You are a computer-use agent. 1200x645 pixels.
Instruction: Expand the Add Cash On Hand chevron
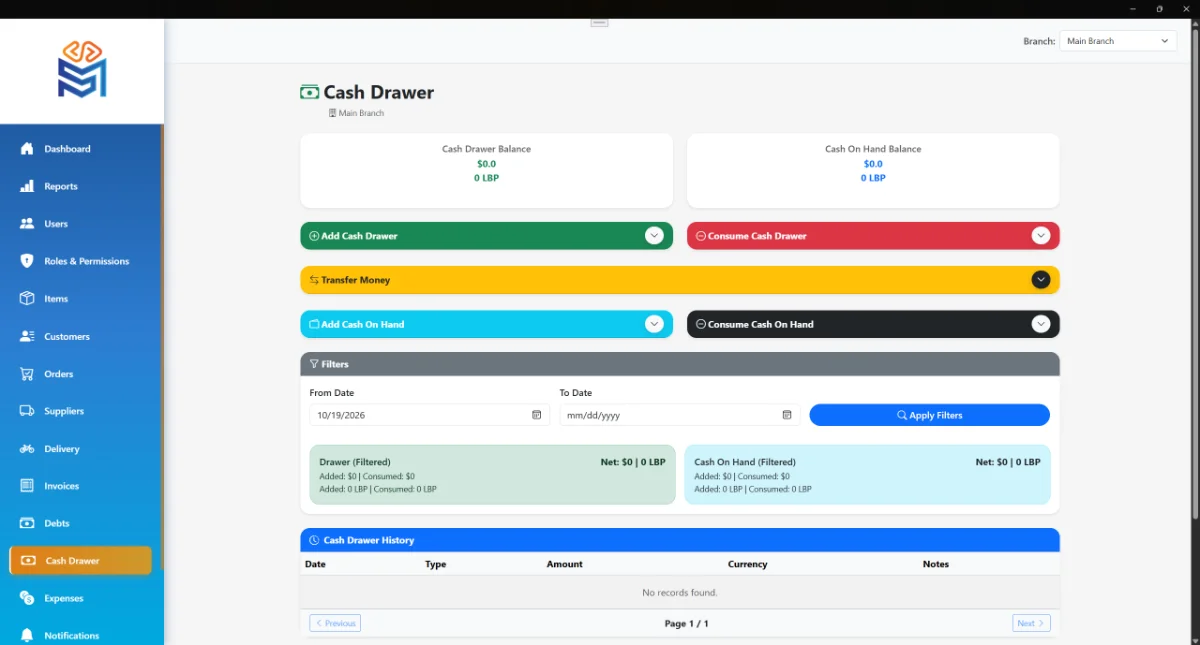[x=654, y=324]
